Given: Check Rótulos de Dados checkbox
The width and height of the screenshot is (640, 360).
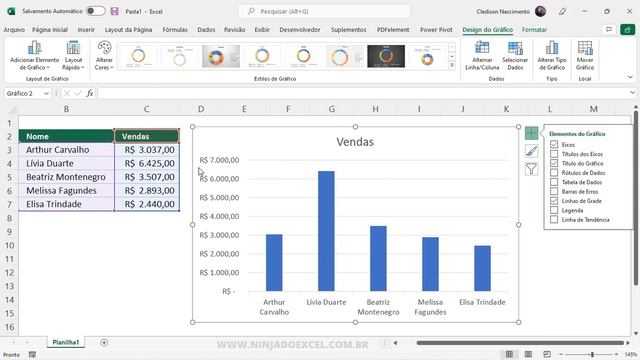Looking at the screenshot, I should (554, 173).
